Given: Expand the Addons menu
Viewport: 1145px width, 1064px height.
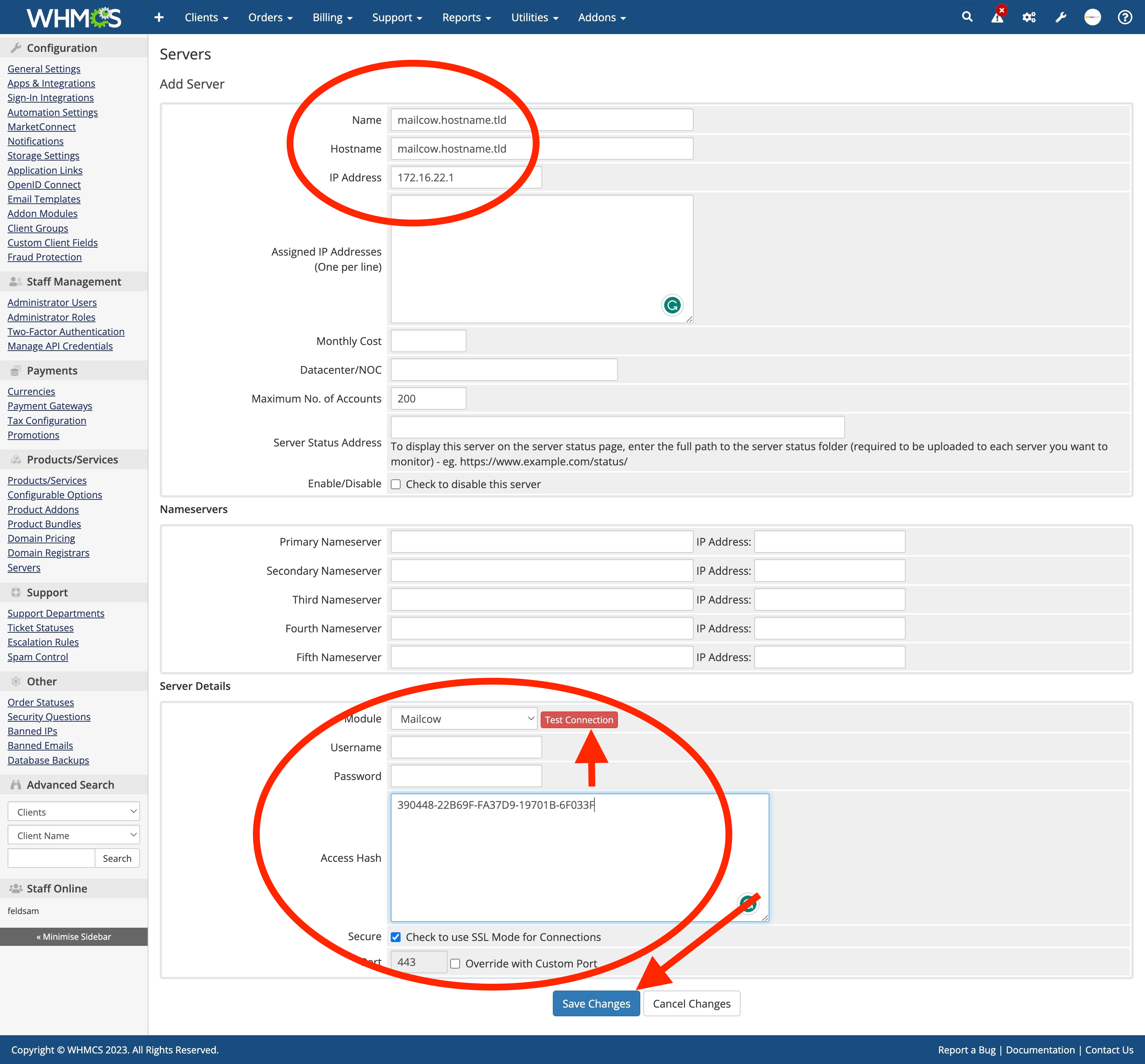Looking at the screenshot, I should [602, 18].
